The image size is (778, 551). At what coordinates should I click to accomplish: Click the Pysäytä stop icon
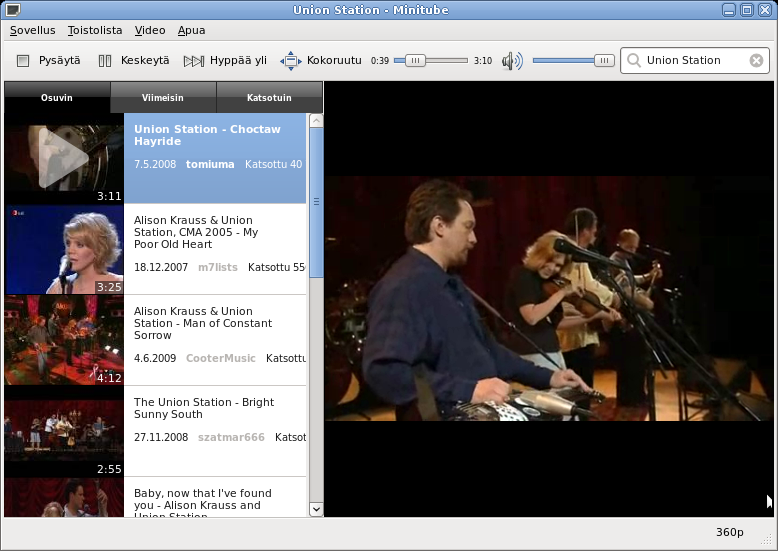click(x=23, y=61)
